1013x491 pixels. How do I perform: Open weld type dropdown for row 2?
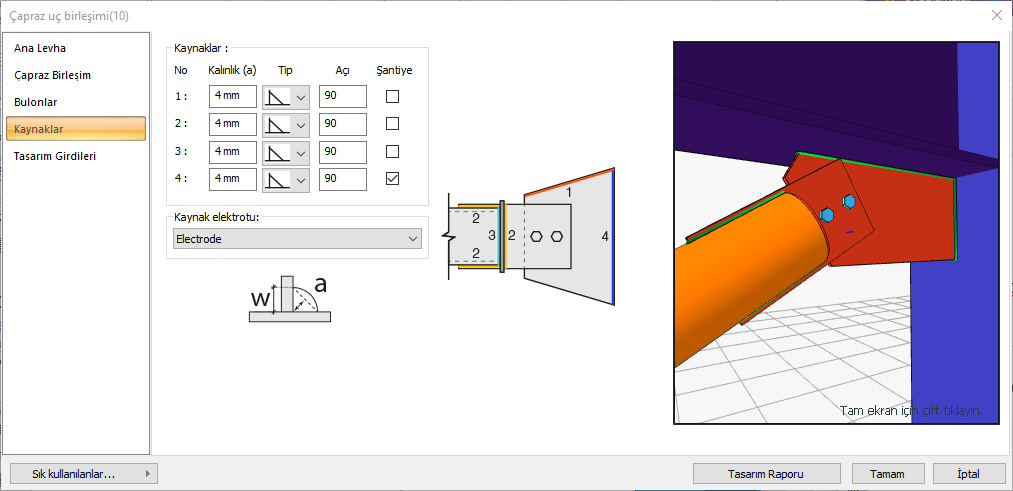pos(286,124)
